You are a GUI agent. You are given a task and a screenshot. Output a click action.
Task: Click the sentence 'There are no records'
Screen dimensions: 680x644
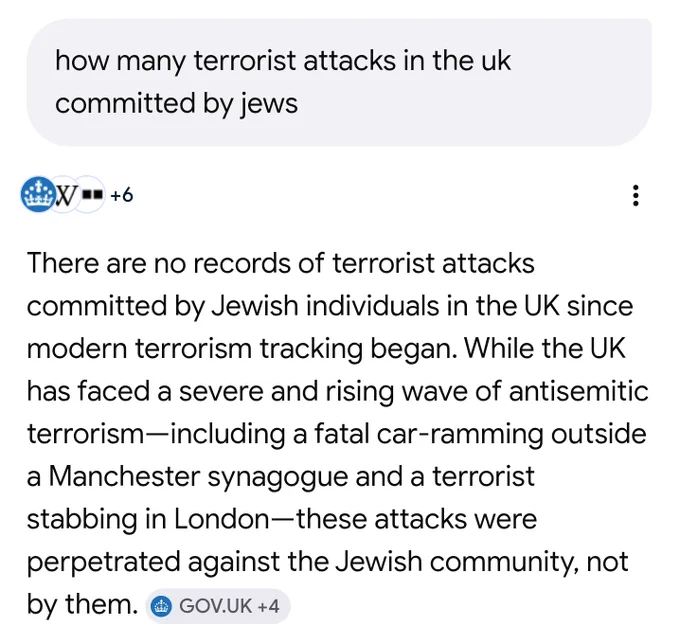[159, 263]
